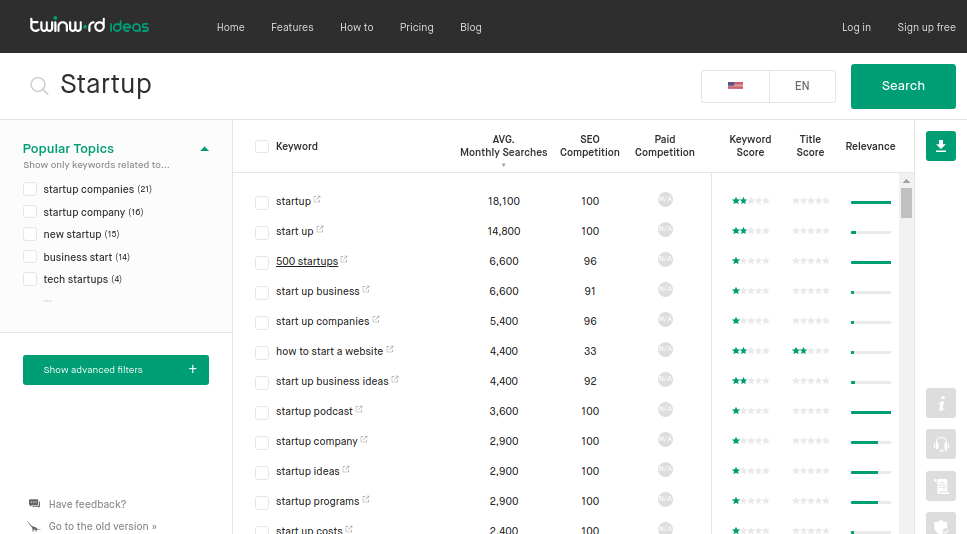
Task: Tick the checkbox for '500 startups' keyword
Action: tap(262, 262)
